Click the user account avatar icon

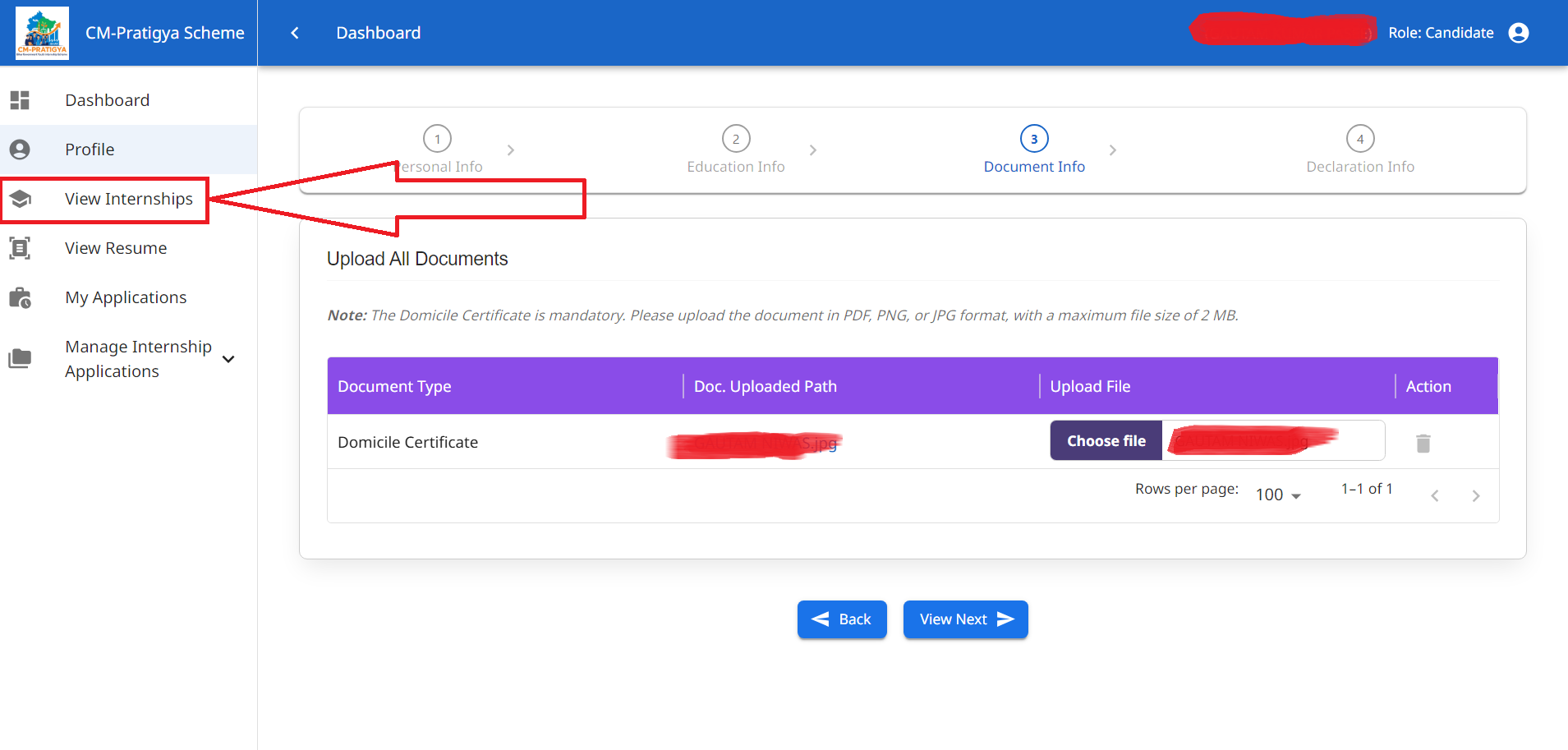coord(1519,33)
